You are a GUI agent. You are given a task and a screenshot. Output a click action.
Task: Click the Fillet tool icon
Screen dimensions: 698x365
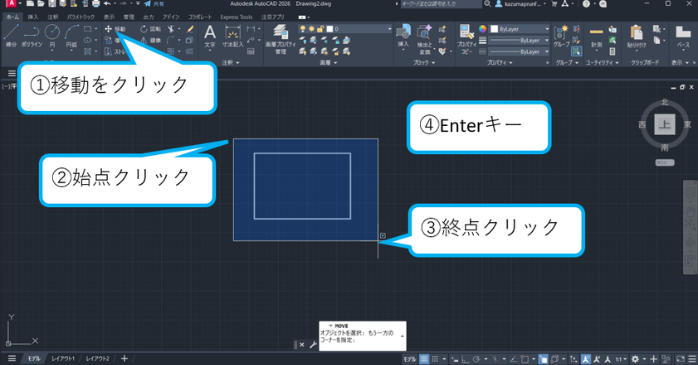click(171, 40)
